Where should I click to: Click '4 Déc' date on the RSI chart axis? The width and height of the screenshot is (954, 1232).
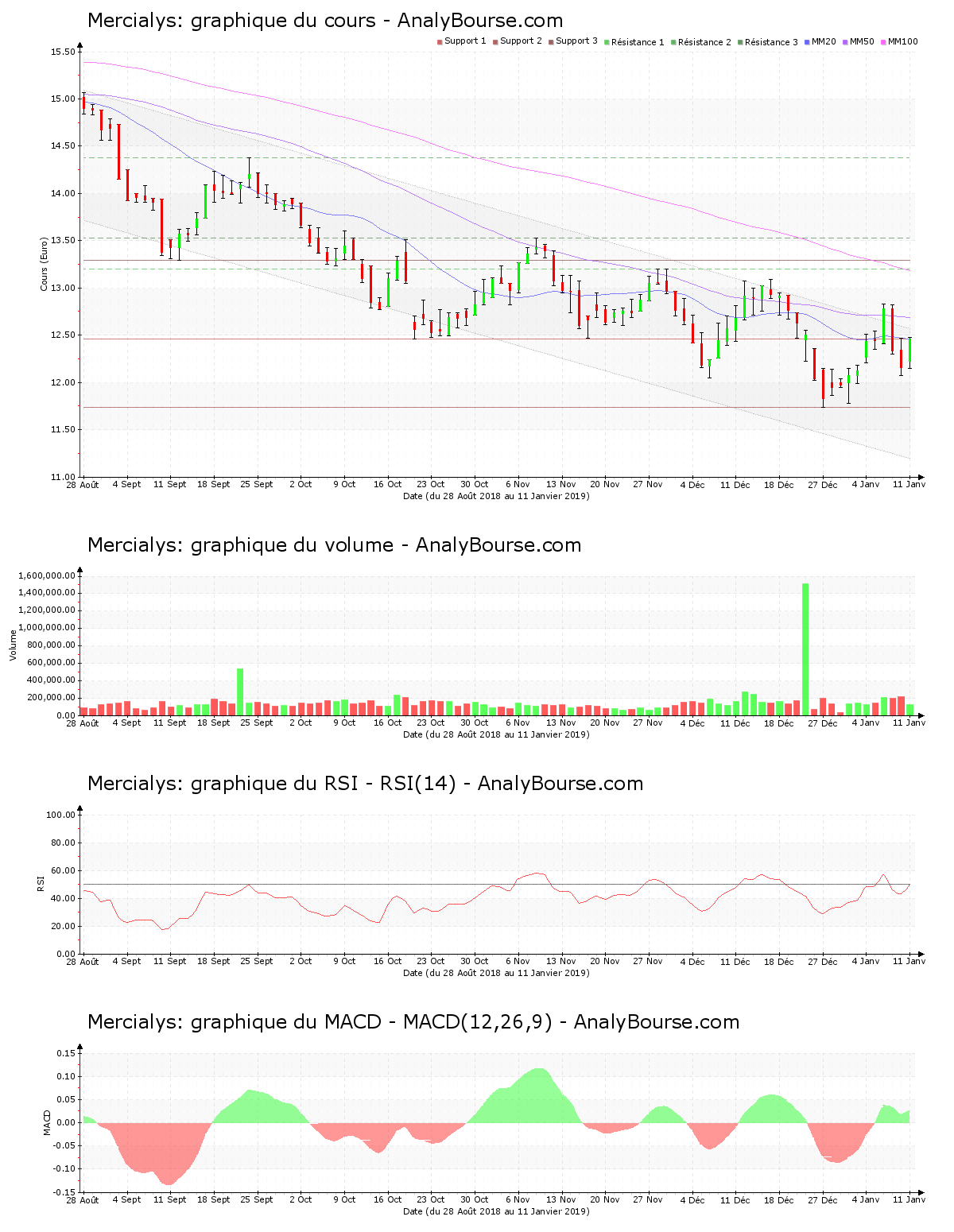click(x=692, y=961)
